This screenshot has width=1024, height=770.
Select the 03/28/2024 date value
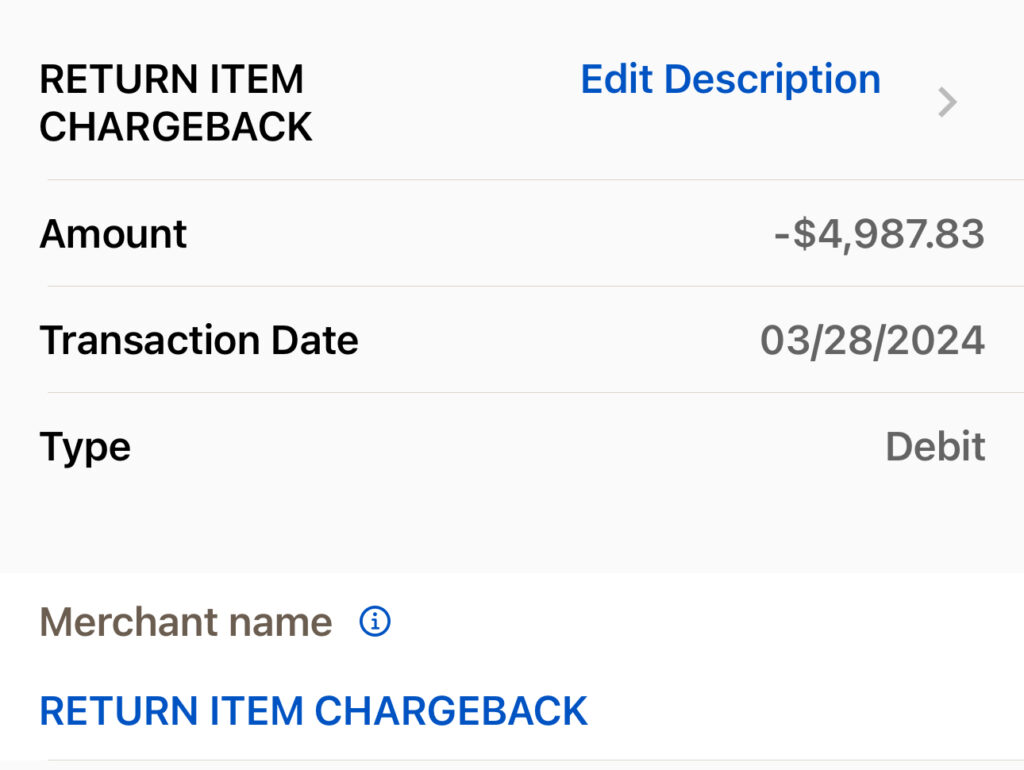pos(872,340)
